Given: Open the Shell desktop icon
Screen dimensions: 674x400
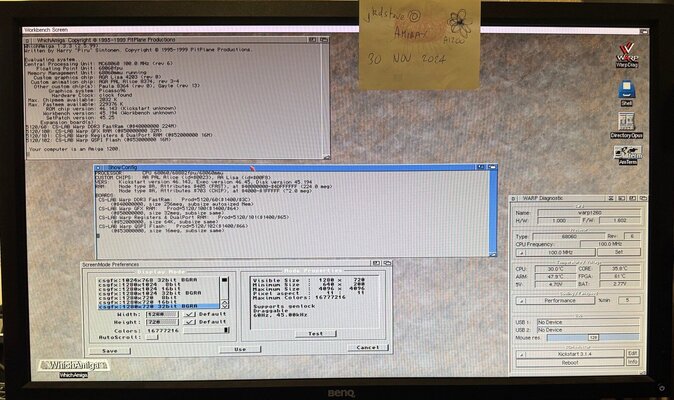Looking at the screenshot, I should point(627,92).
